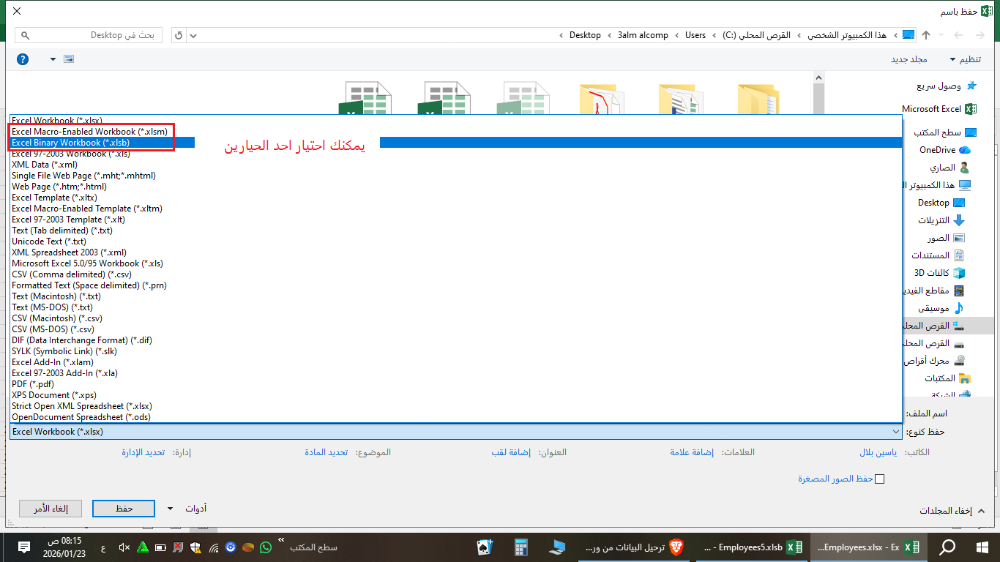Viewport: 1000px width, 562px height.
Task: Enable the save thumbnail checkbox (حفظ الصور المصغرة)
Action: click(x=880, y=480)
